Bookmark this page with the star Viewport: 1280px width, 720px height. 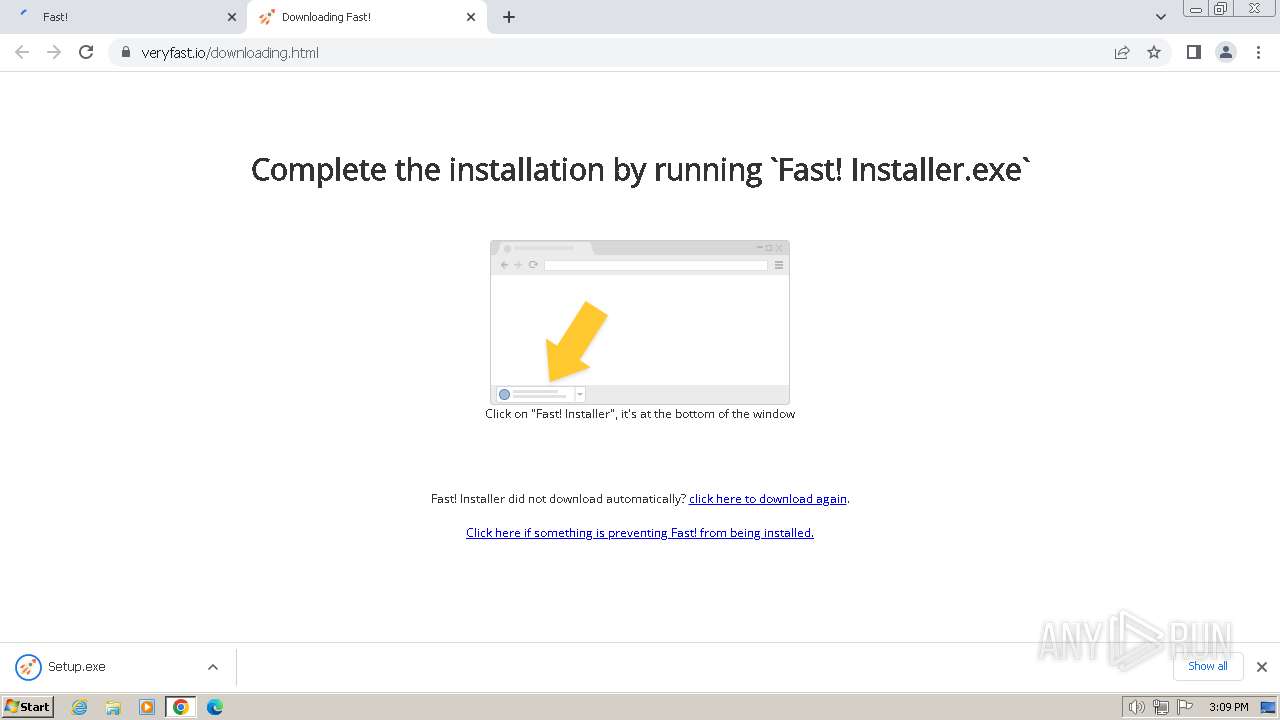[1154, 52]
